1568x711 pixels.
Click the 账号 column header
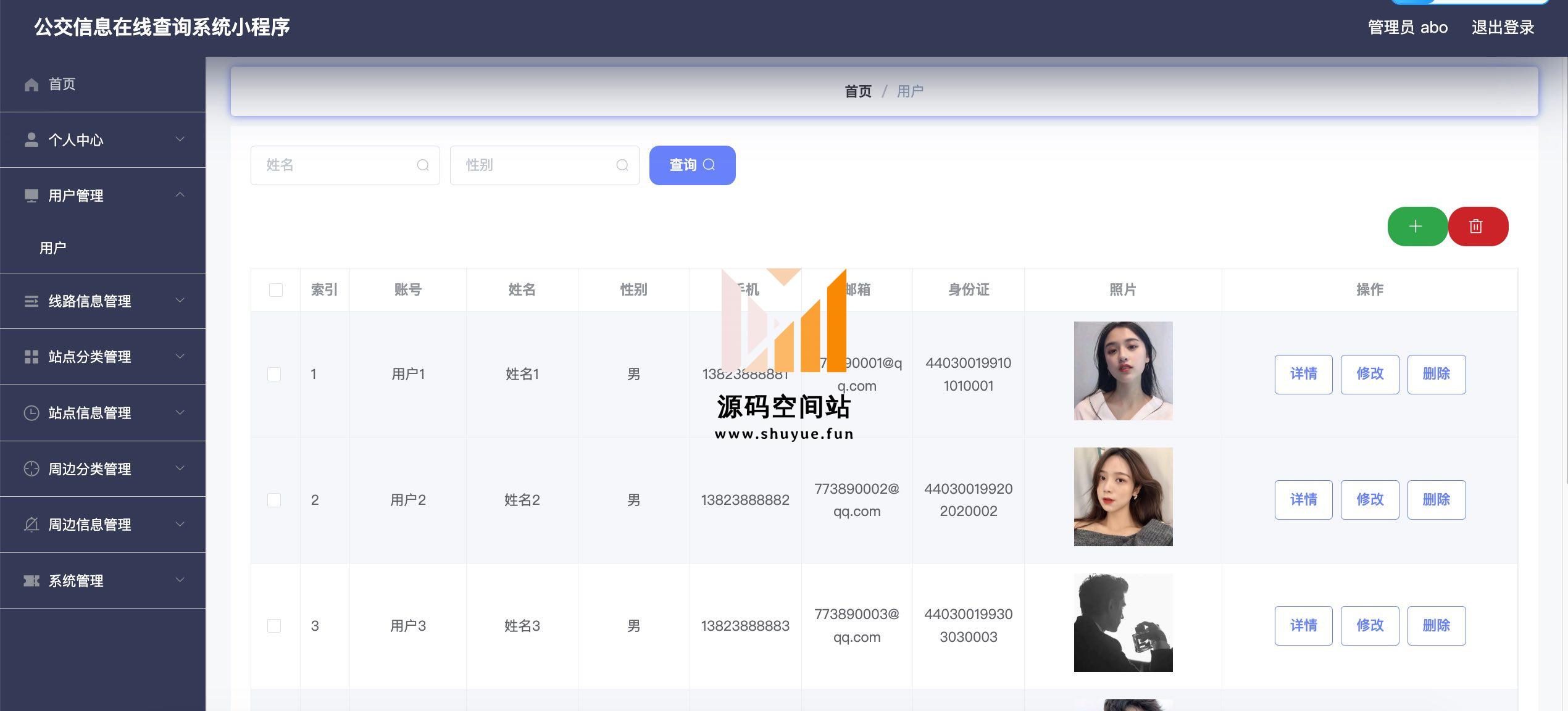tap(408, 290)
